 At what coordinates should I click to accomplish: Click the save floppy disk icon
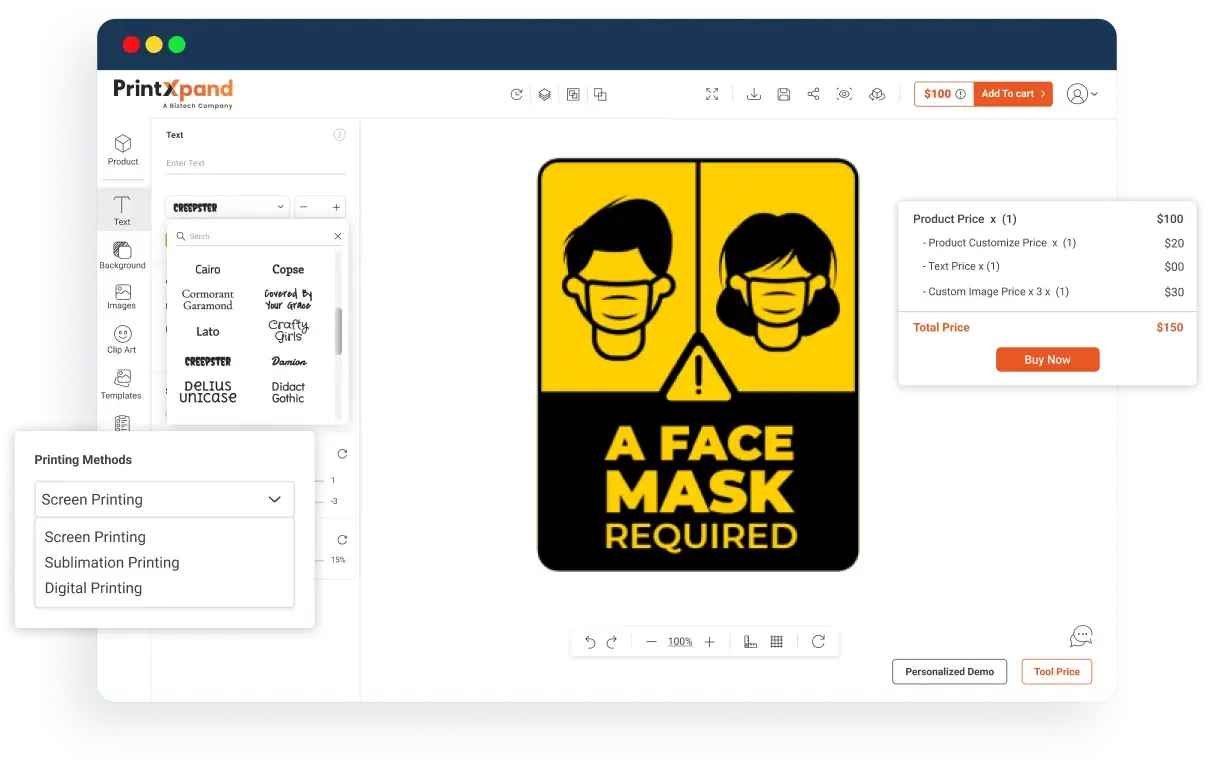(784, 94)
